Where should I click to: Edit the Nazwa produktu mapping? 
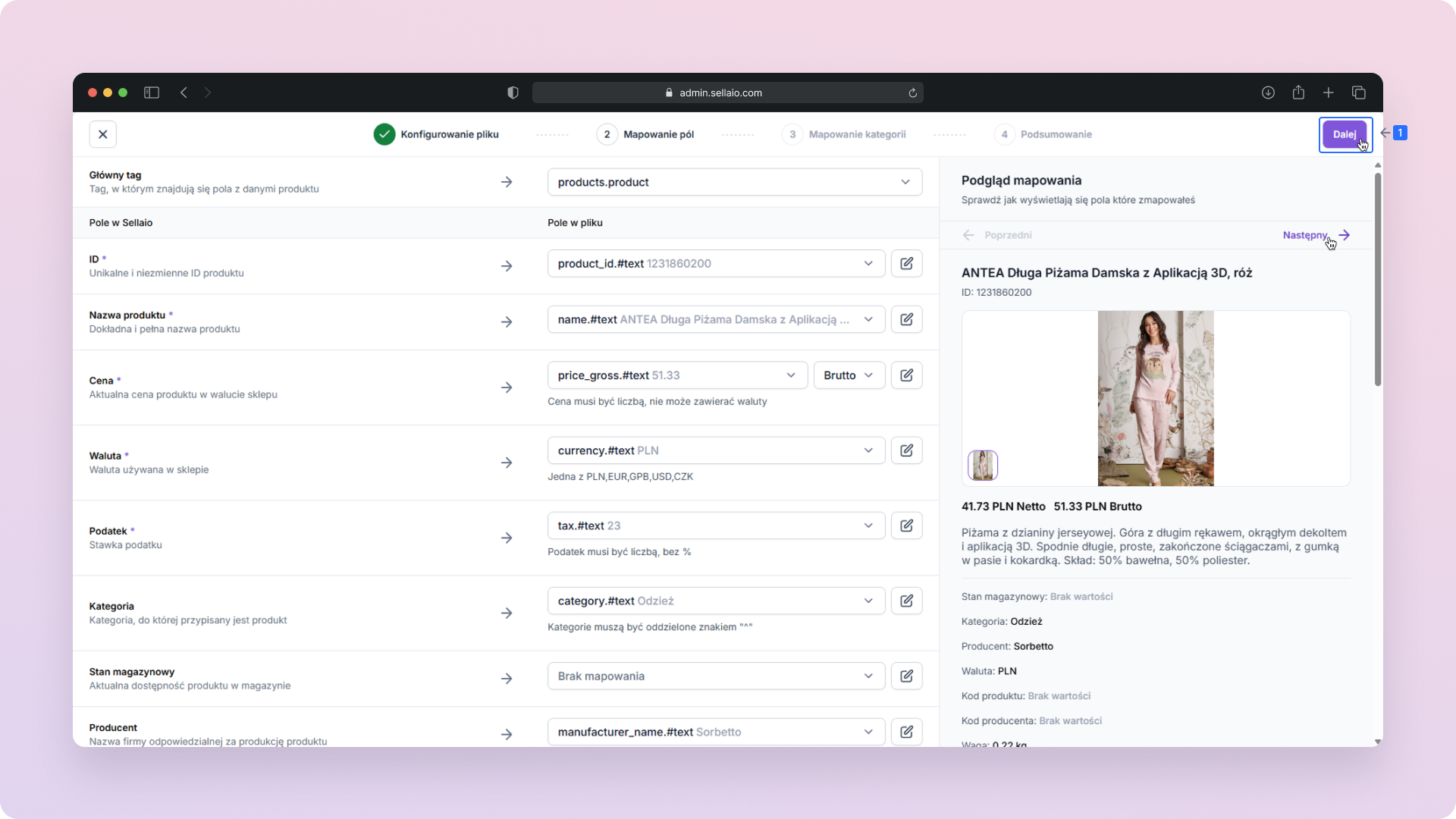tap(906, 319)
